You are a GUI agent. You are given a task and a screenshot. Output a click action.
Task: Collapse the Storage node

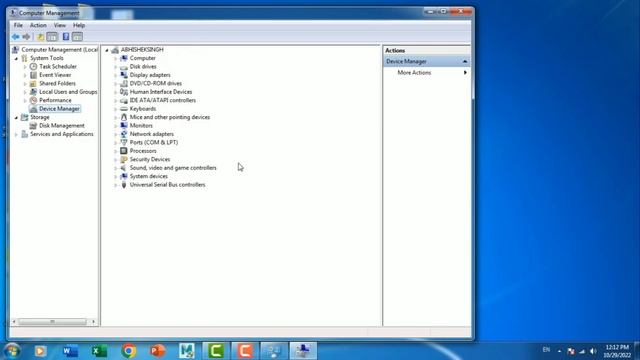pos(16,118)
